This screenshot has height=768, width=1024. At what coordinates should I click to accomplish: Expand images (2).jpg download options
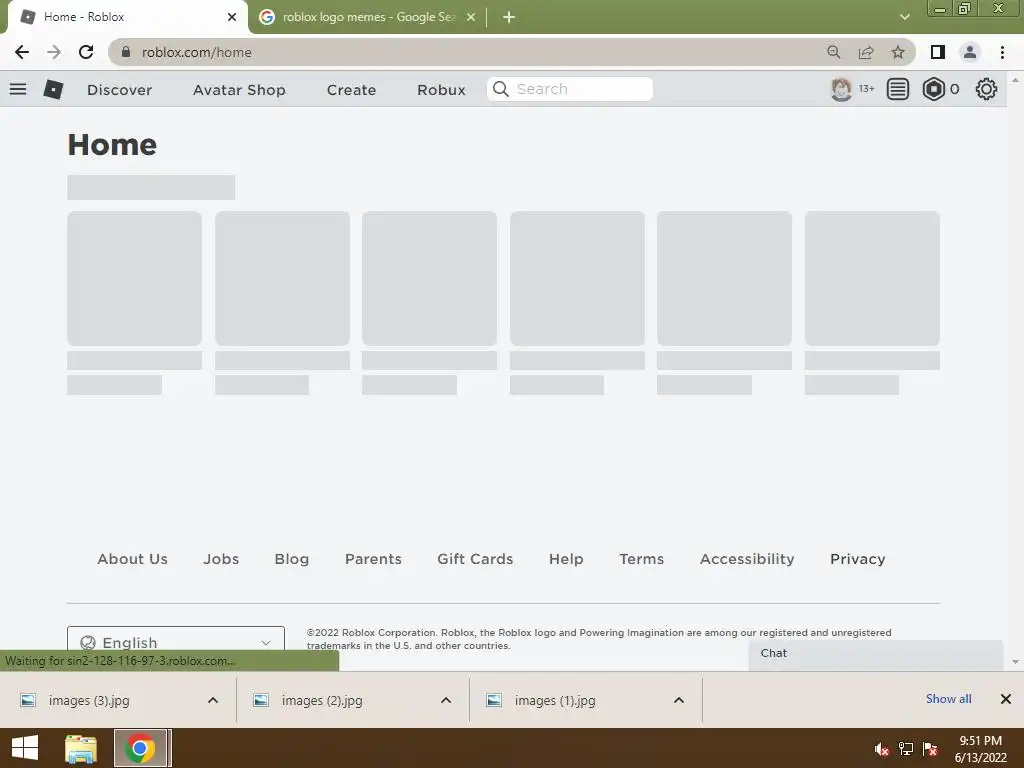[x=446, y=700]
